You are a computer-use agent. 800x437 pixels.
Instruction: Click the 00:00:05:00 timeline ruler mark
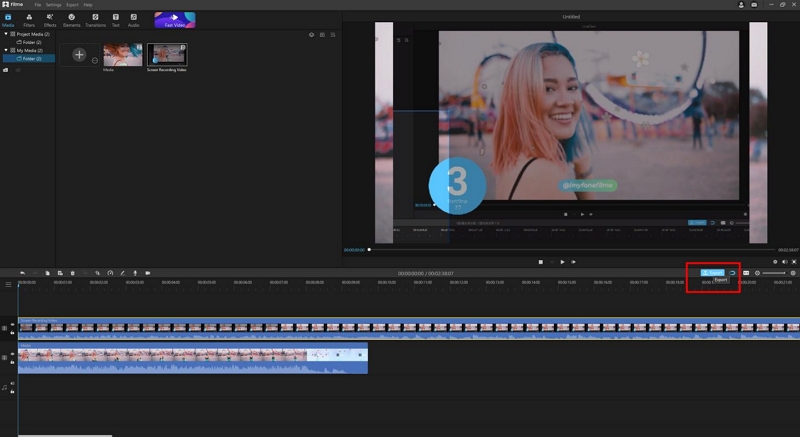pyautogui.click(x=207, y=282)
